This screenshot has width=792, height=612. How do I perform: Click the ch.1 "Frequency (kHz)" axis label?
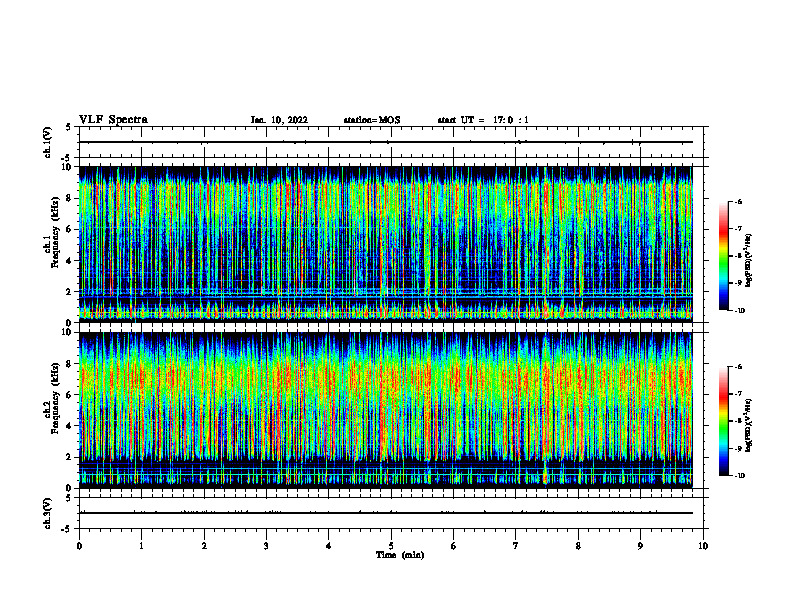tap(55, 233)
